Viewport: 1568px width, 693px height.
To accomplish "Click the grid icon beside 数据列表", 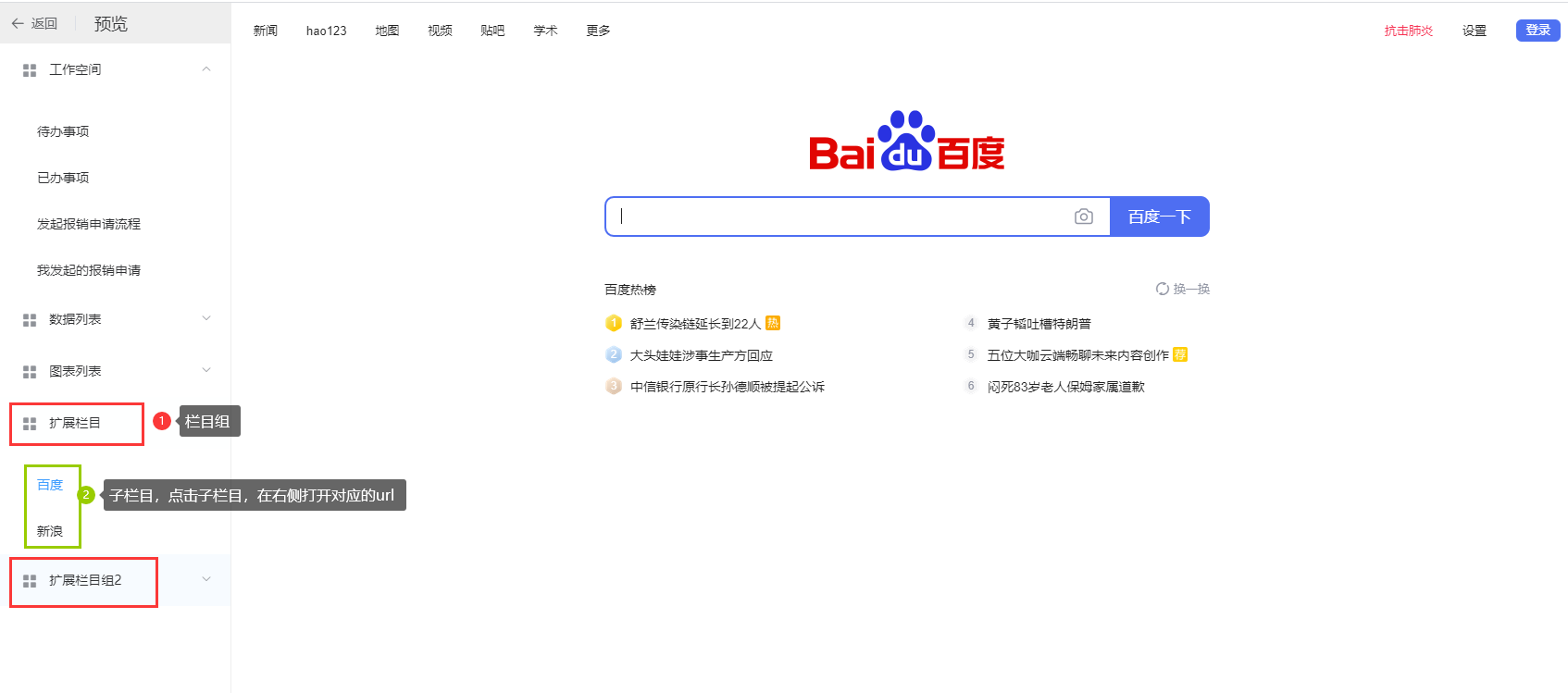I will [x=30, y=320].
